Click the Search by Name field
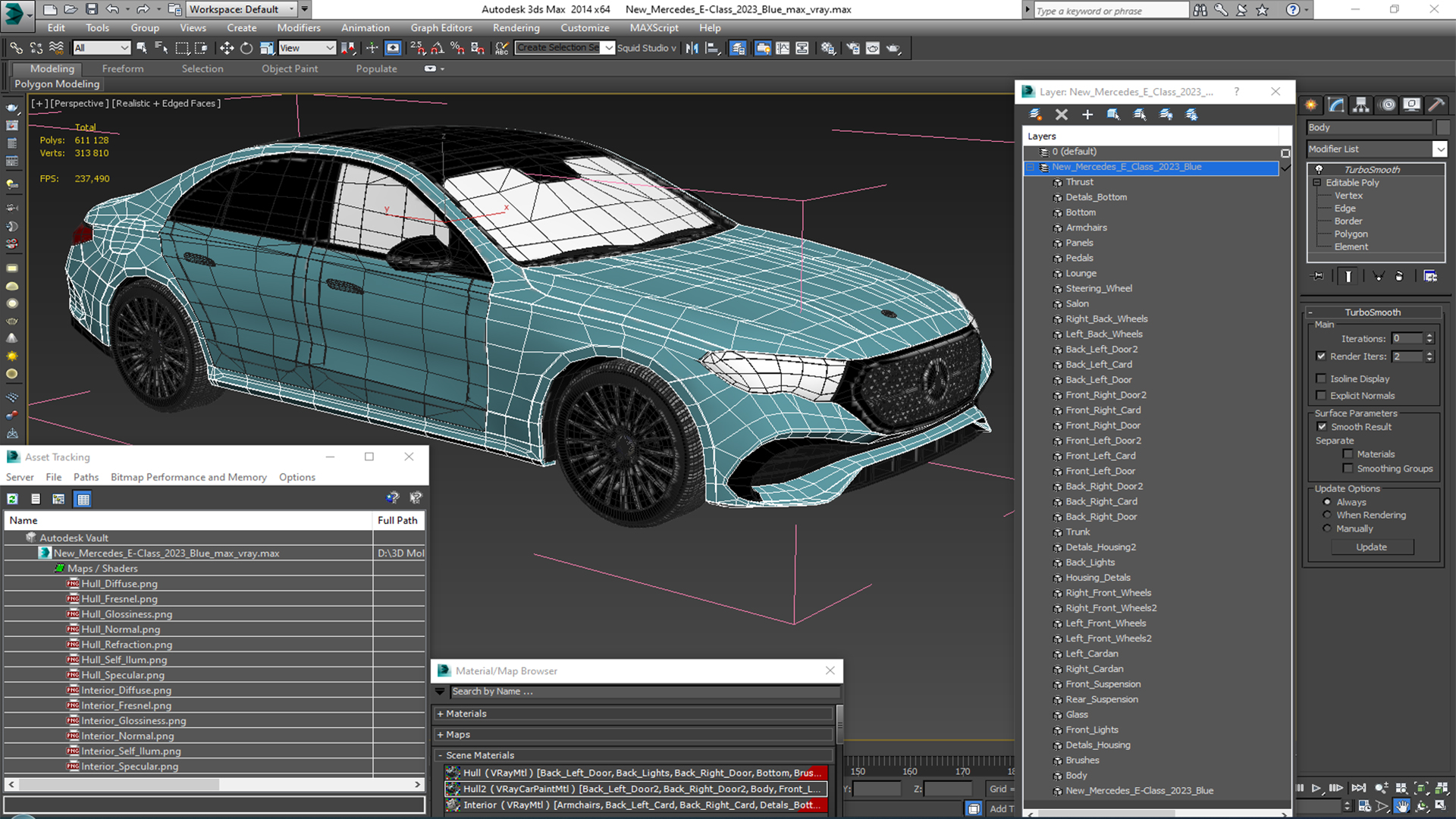This screenshot has height=819, width=1456. (645, 692)
